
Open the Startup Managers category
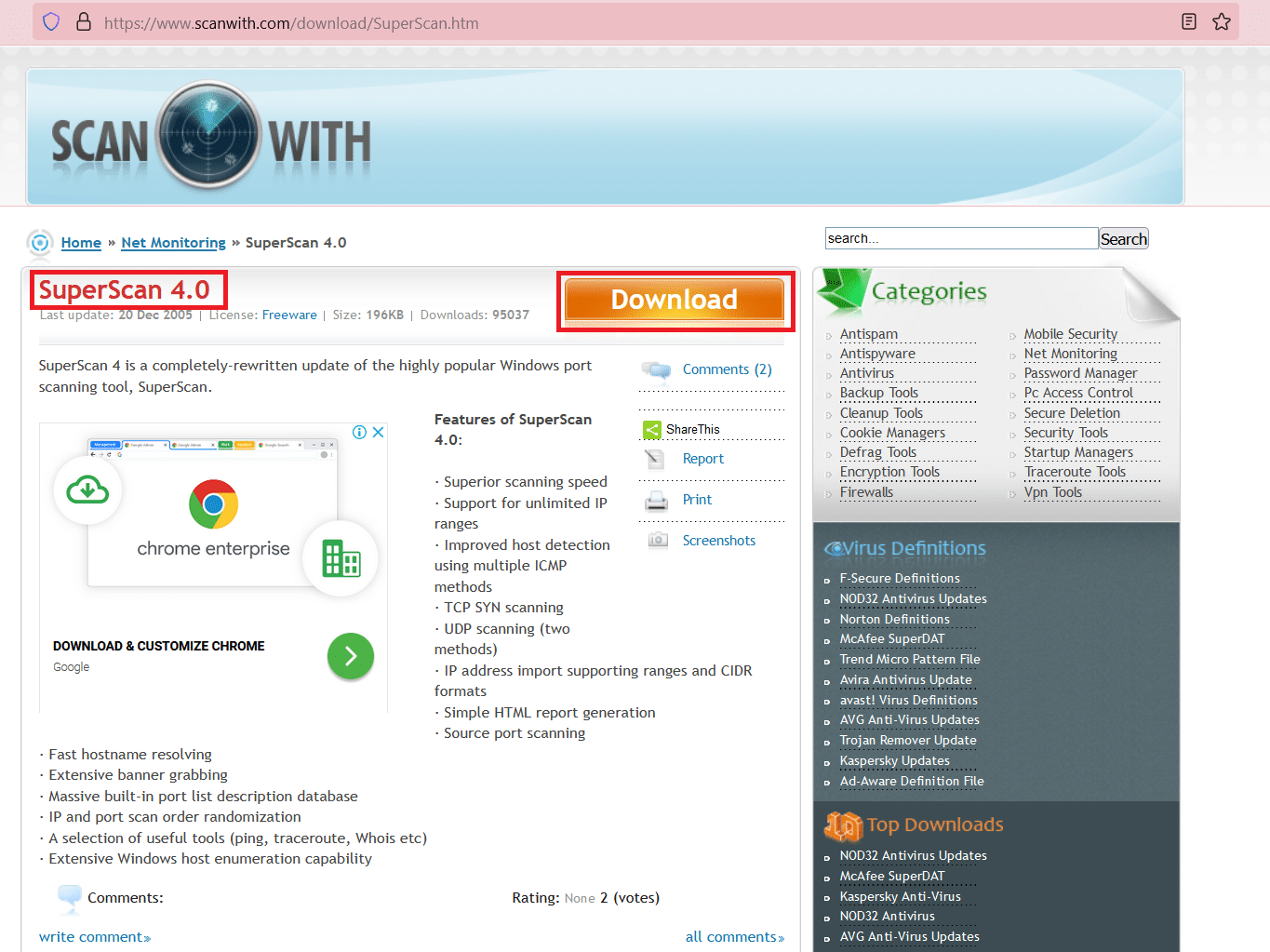pyautogui.click(x=1078, y=452)
